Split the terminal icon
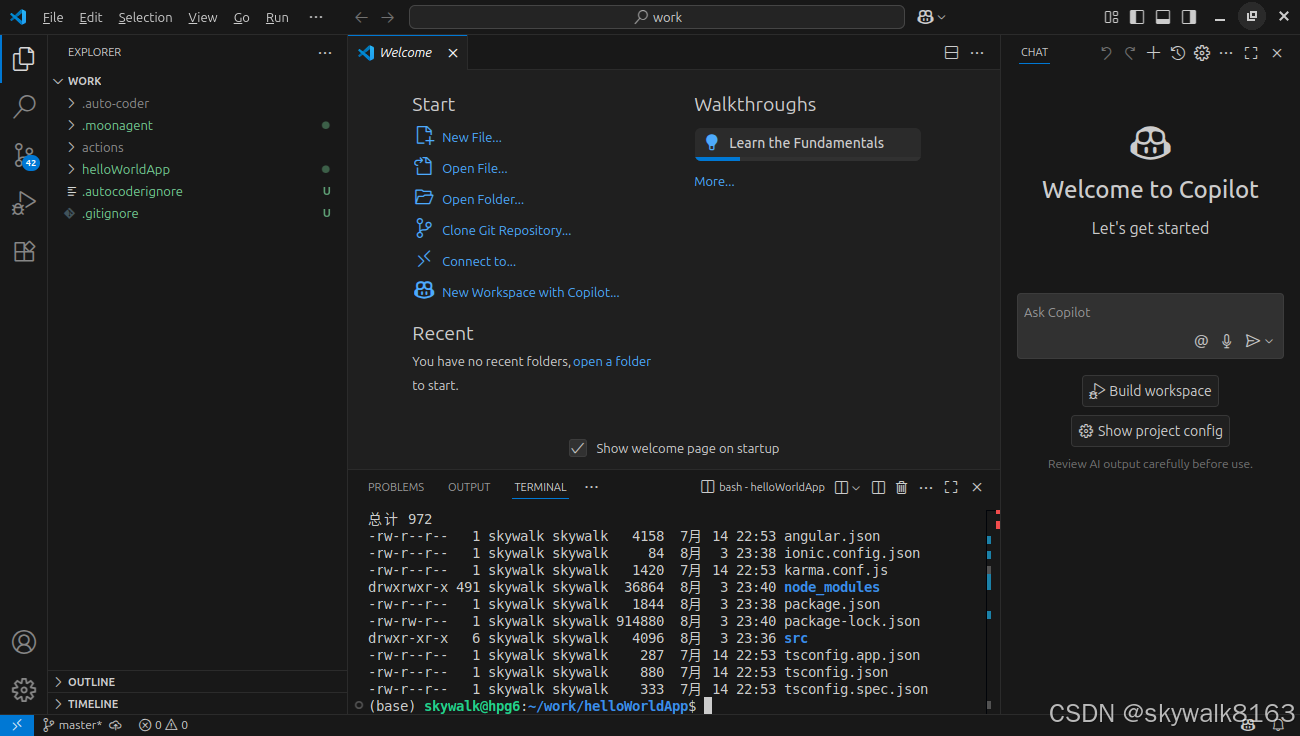Screen dimensions: 1300x736 (878, 487)
